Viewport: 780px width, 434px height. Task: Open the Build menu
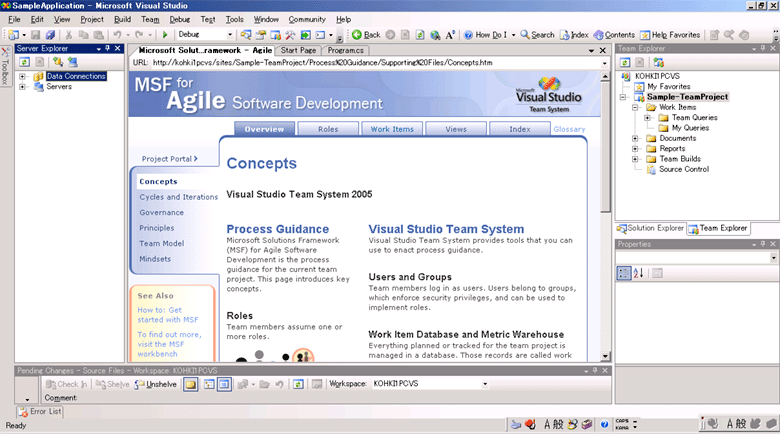click(122, 19)
